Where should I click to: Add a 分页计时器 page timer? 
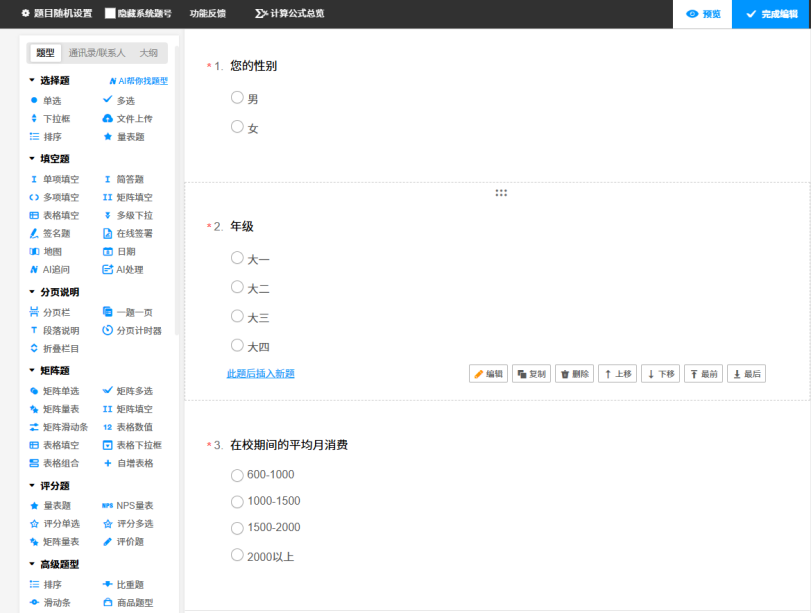click(132, 330)
